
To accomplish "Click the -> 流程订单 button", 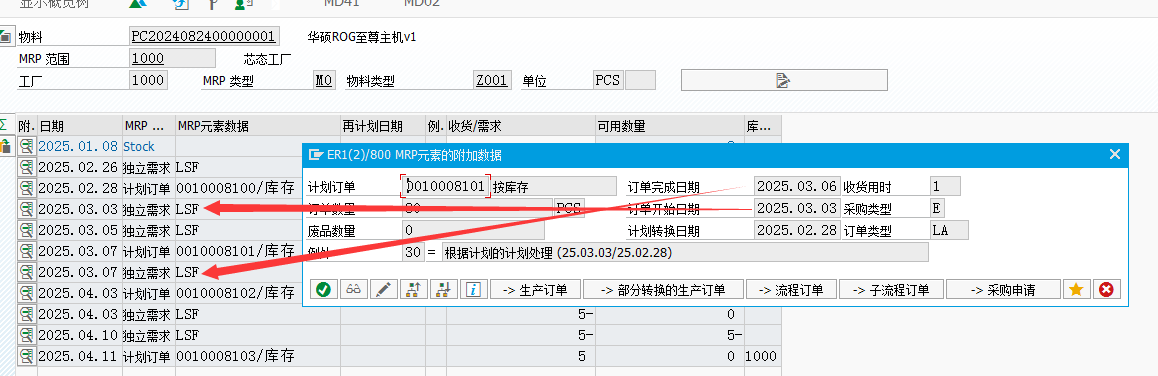I will pyautogui.click(x=790, y=290).
